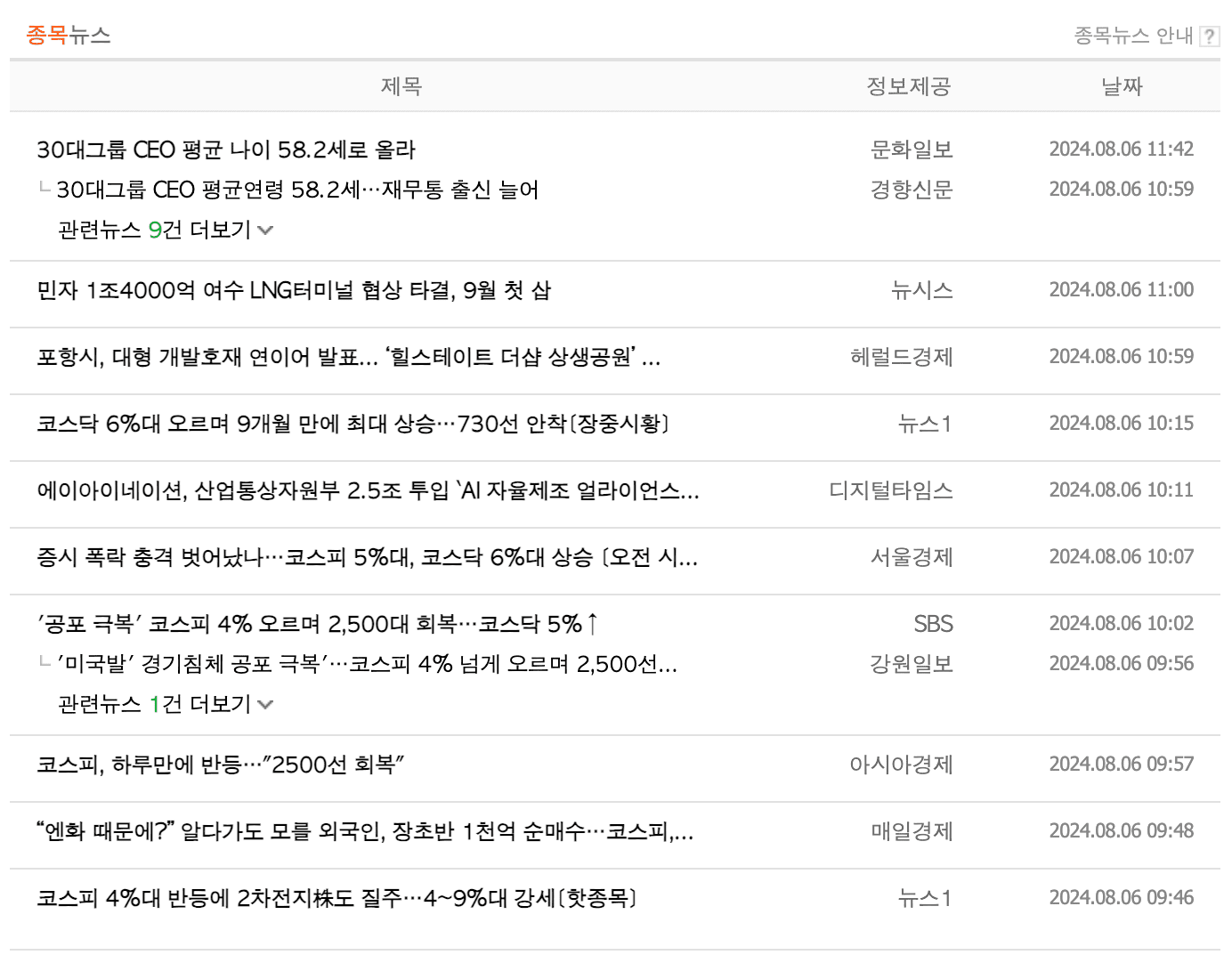
Task: Open the 증시 폭락 충격 벗어났나 article
Action: 368,559
